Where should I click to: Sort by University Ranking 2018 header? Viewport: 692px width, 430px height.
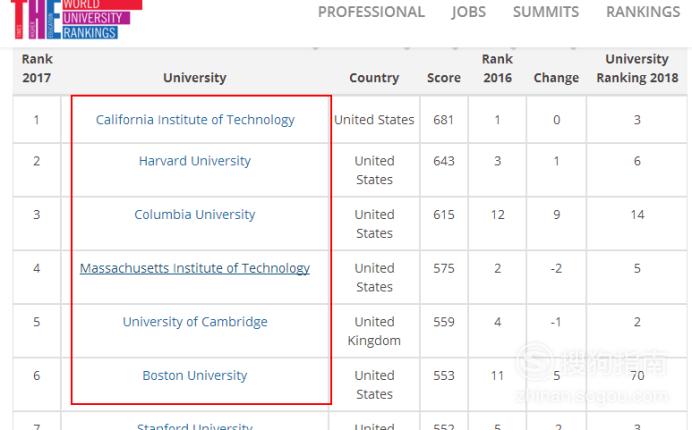pos(637,68)
